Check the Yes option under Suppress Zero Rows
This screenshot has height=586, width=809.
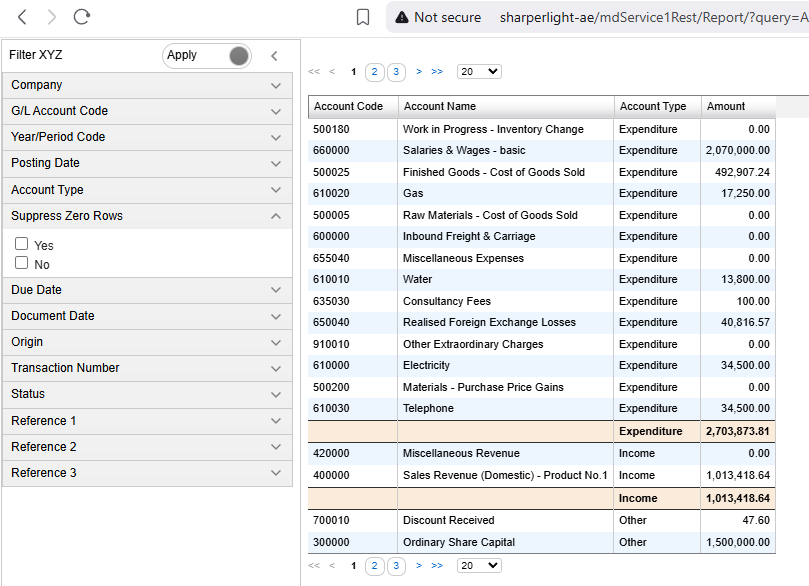[x=21, y=243]
